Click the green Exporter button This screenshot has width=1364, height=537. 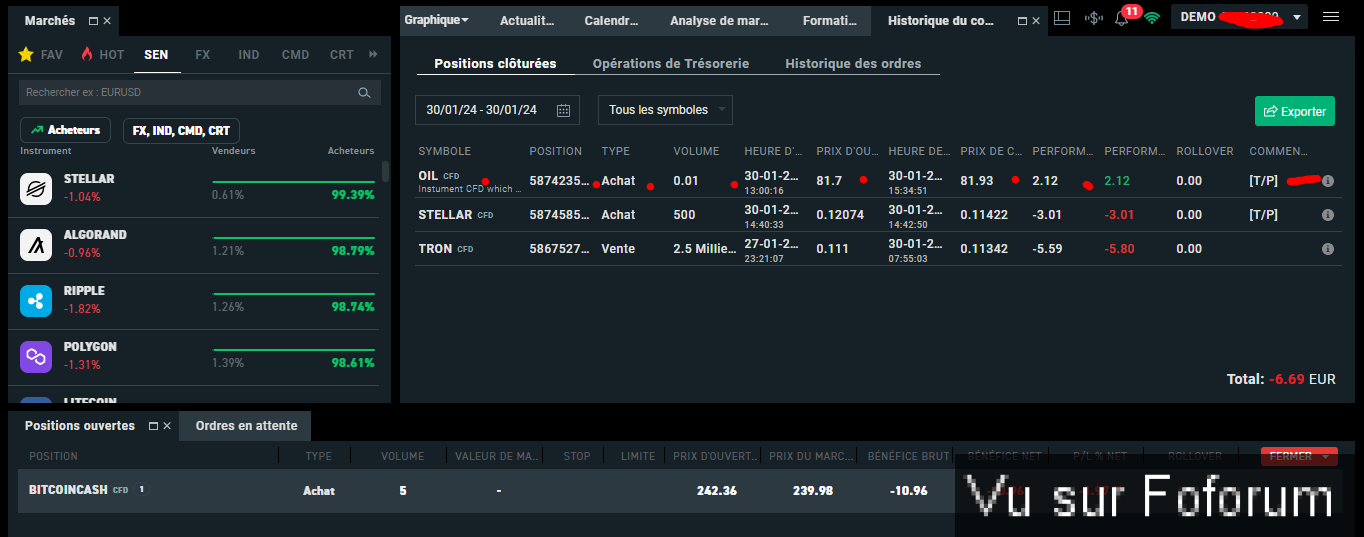click(1294, 112)
